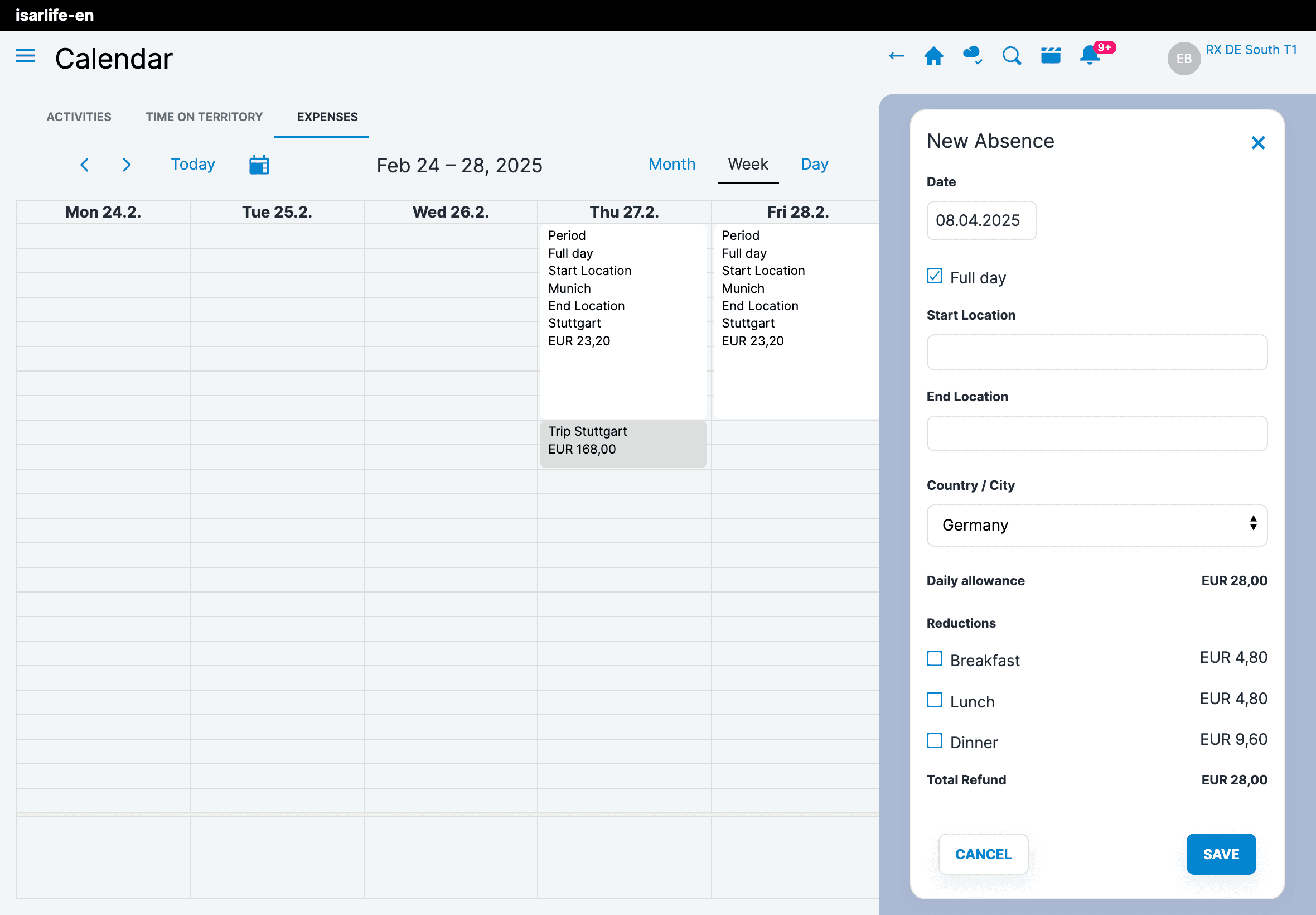Go to previous week with left chevron
Screen dimensions: 1316x915
coord(85,165)
